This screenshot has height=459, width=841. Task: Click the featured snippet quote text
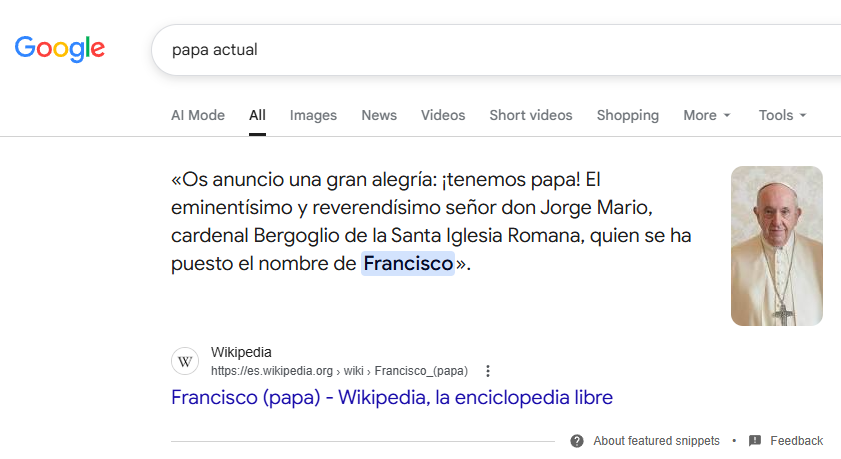tap(431, 221)
